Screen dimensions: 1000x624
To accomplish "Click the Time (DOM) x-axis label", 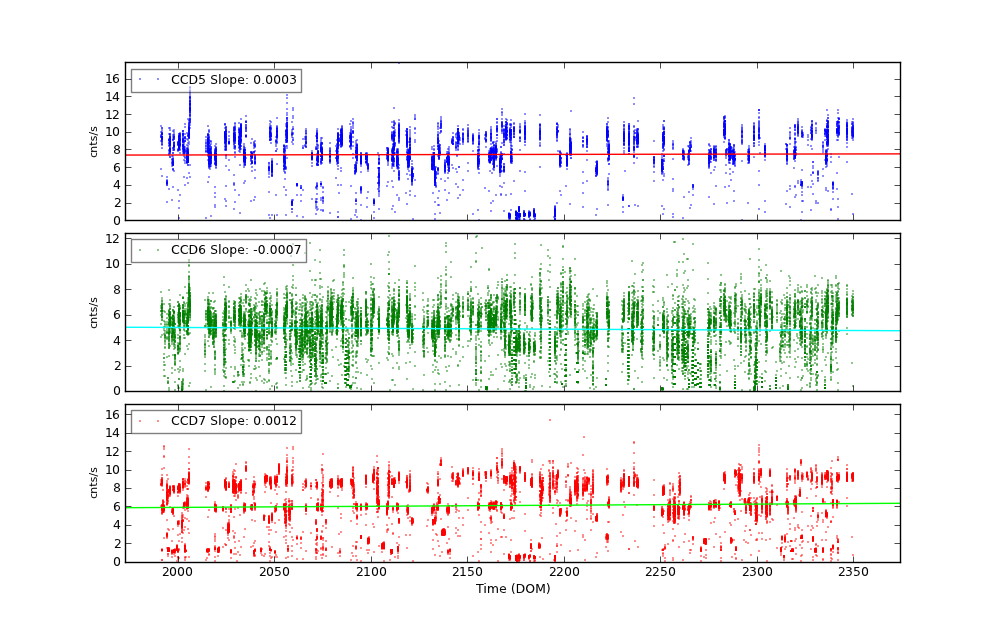I will [x=512, y=589].
